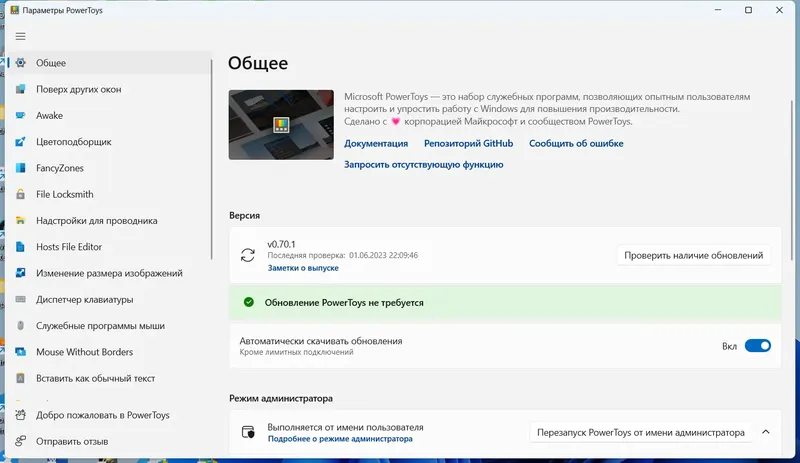
Task: Click the FancyZones layout icon
Action: (20, 168)
